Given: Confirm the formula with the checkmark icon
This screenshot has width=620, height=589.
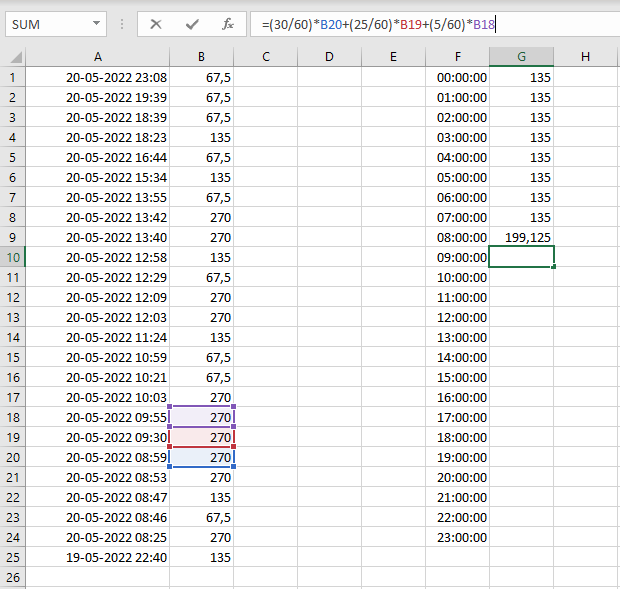Looking at the screenshot, I should click(192, 25).
